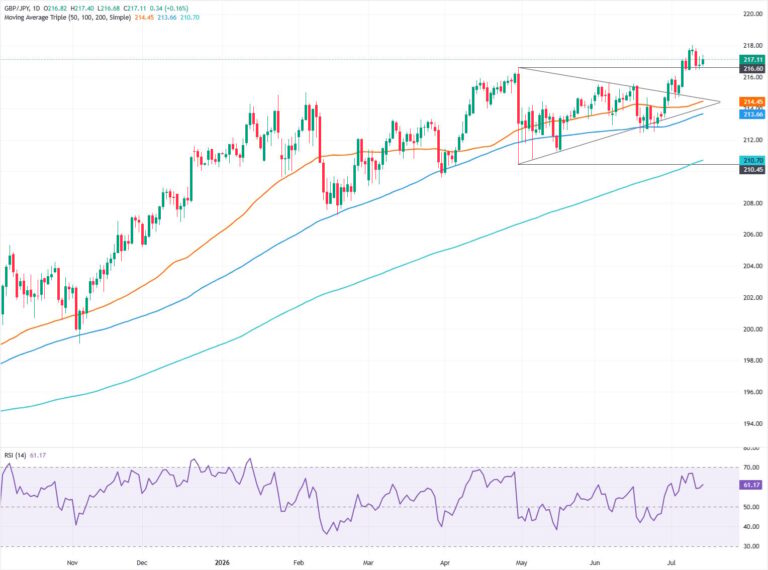Click the May label on the time axis
Image resolution: width=768 pixels, height=570 pixels.
(521, 563)
